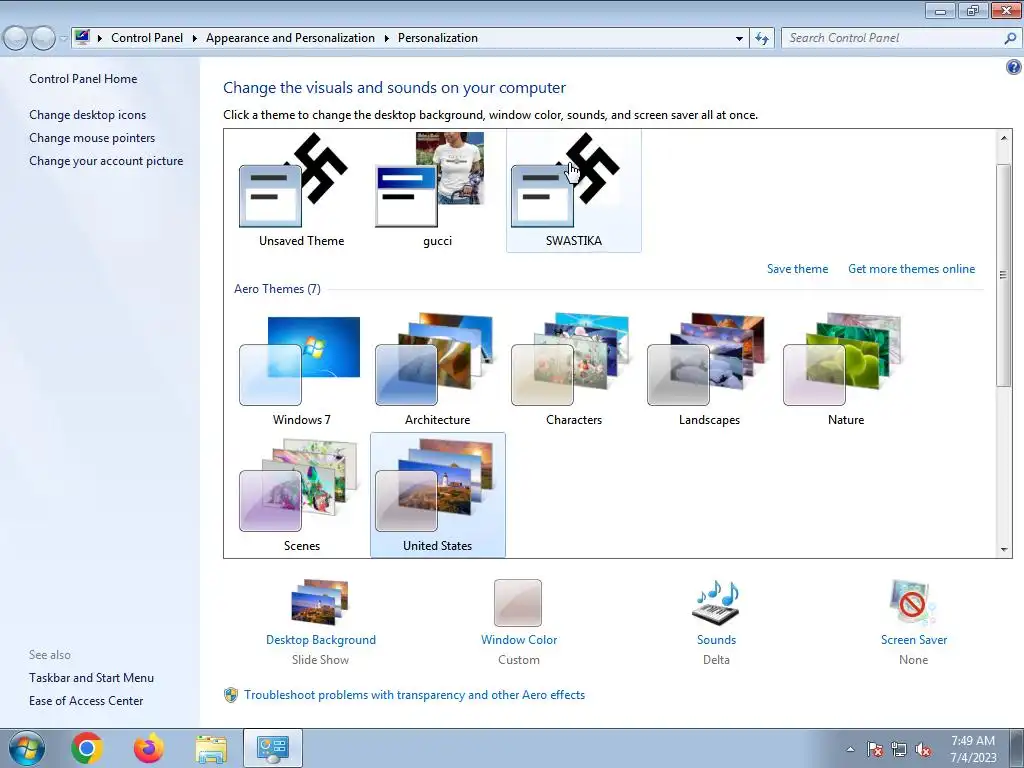Click the Back navigation button
This screenshot has width=1024, height=768.
click(x=16, y=39)
